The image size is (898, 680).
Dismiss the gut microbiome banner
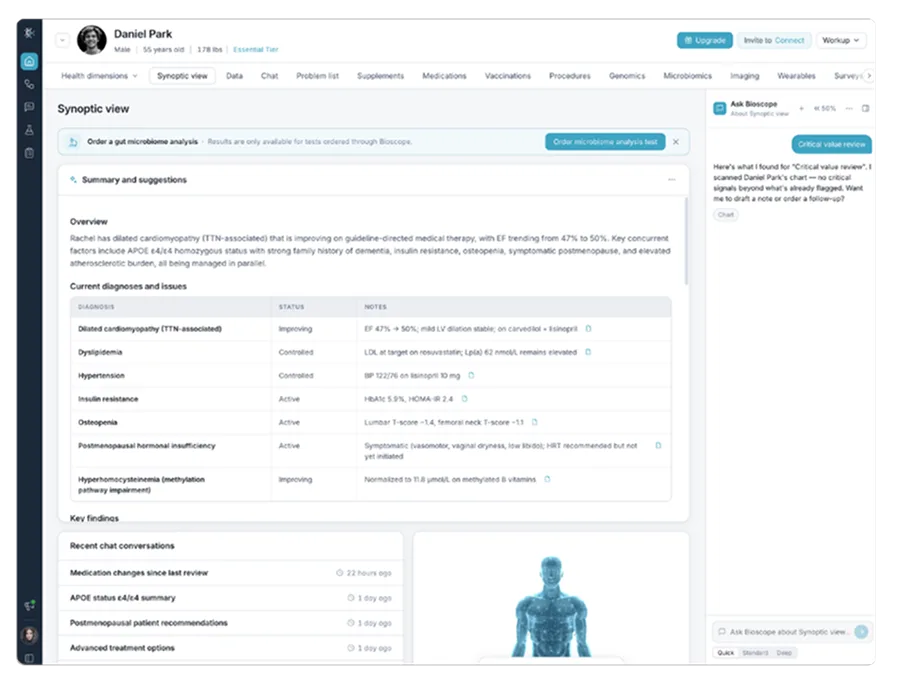[x=676, y=142]
